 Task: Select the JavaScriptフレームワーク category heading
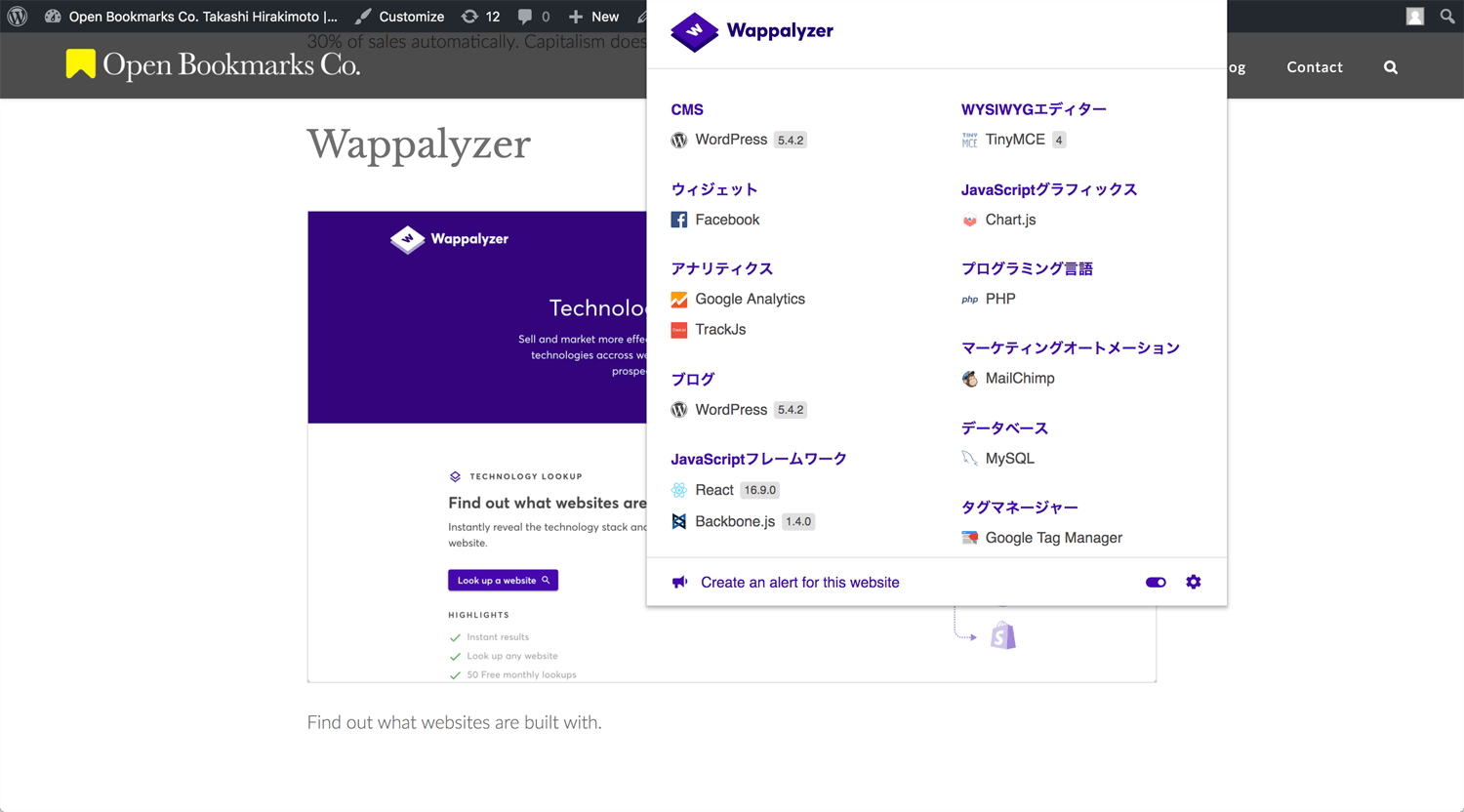[758, 459]
